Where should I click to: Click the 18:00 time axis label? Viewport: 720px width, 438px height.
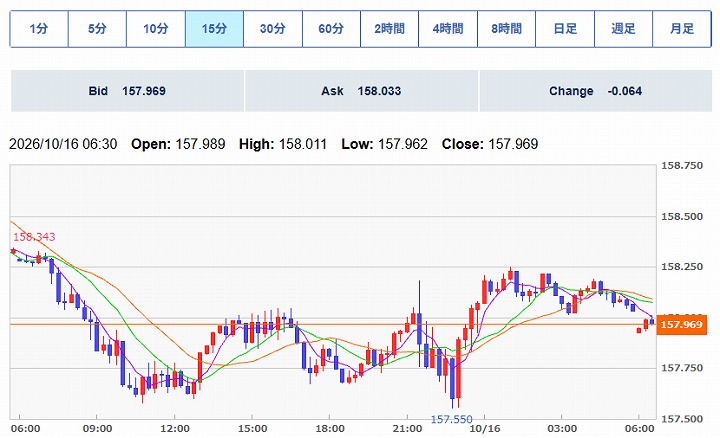[x=330, y=429]
